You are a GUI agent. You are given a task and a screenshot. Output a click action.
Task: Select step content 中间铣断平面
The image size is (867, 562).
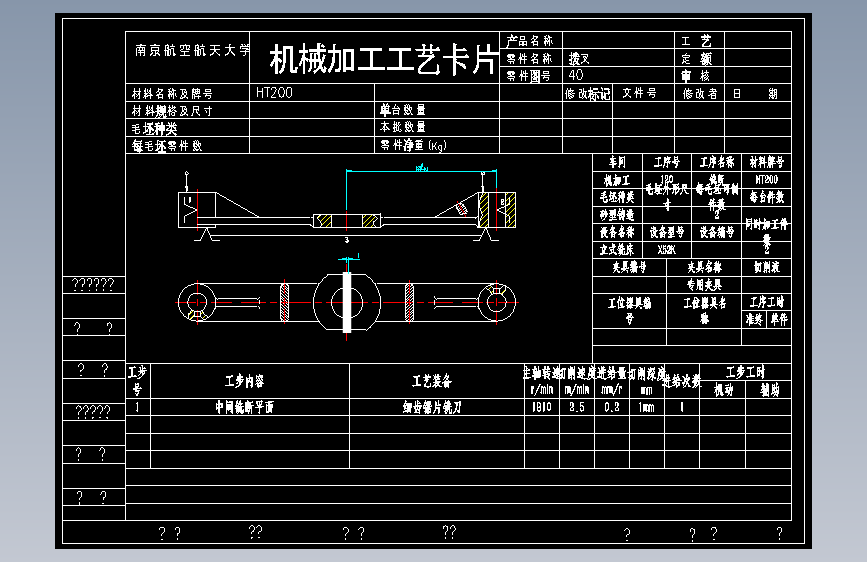click(x=244, y=407)
